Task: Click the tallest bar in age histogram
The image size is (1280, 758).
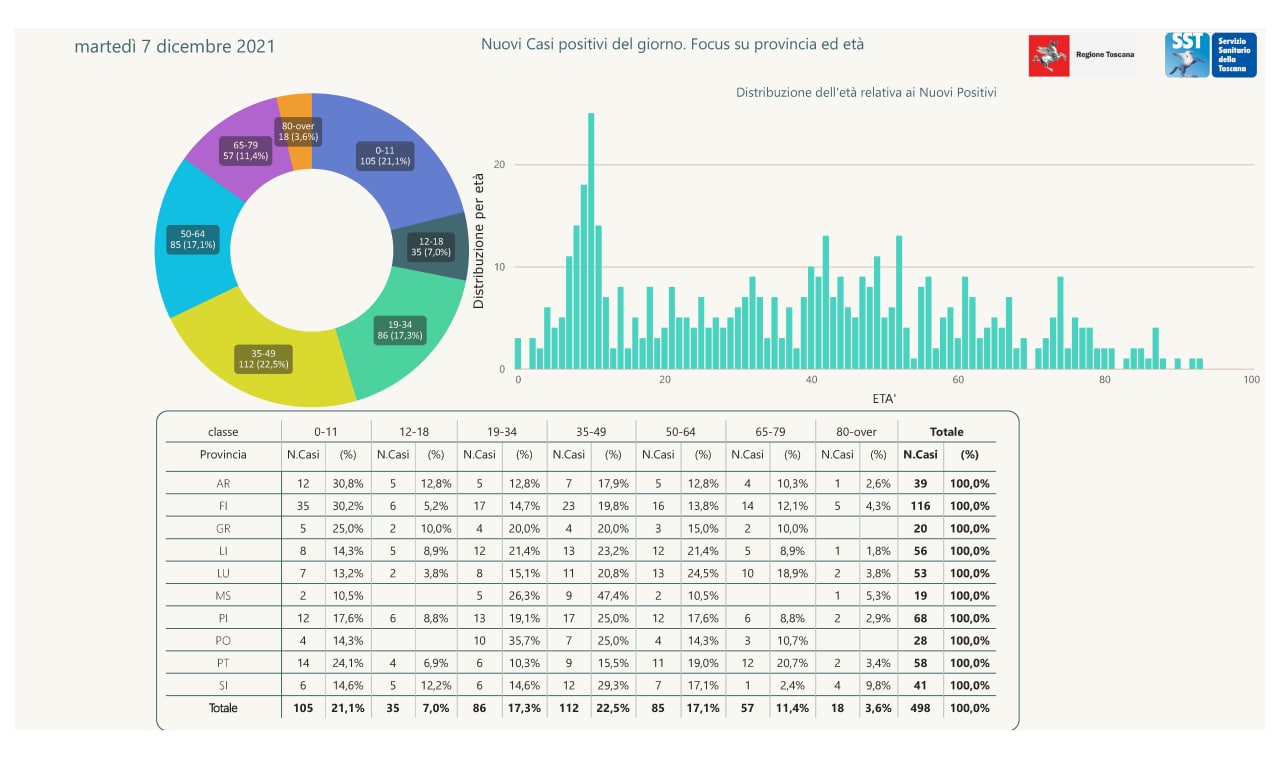Action: pyautogui.click(x=591, y=240)
